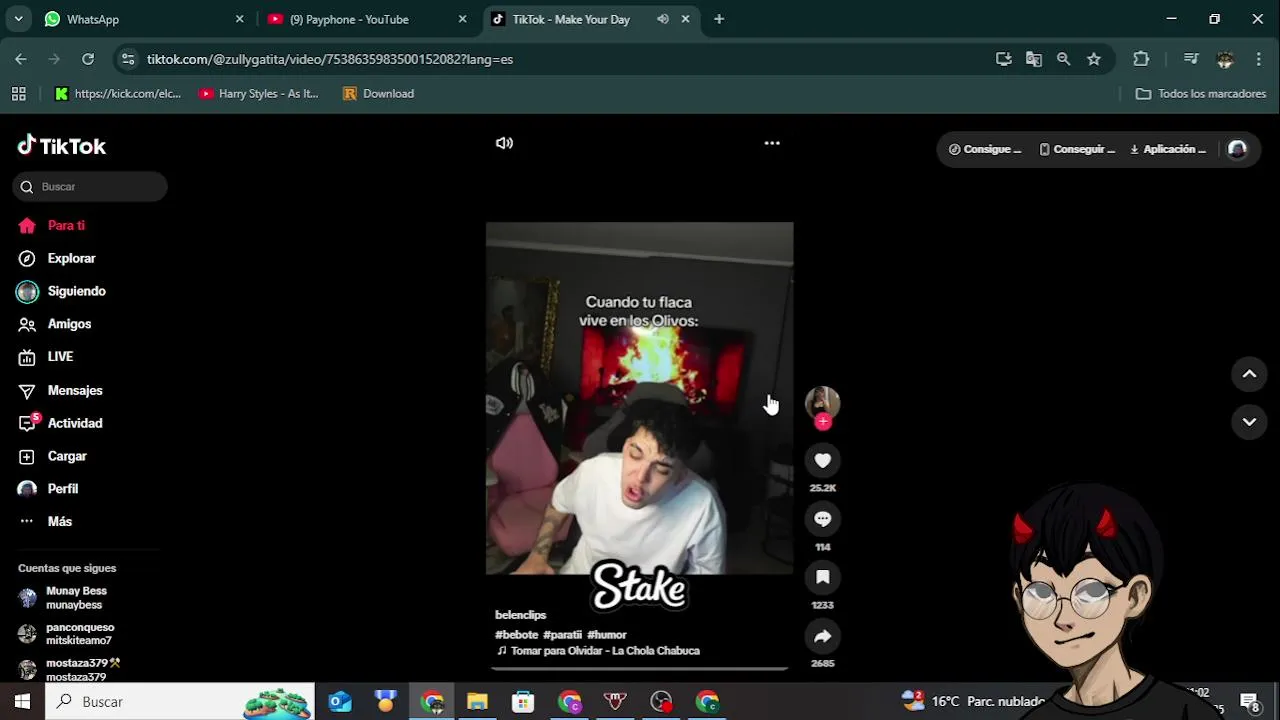Click the #paratii hashtag

click(562, 635)
